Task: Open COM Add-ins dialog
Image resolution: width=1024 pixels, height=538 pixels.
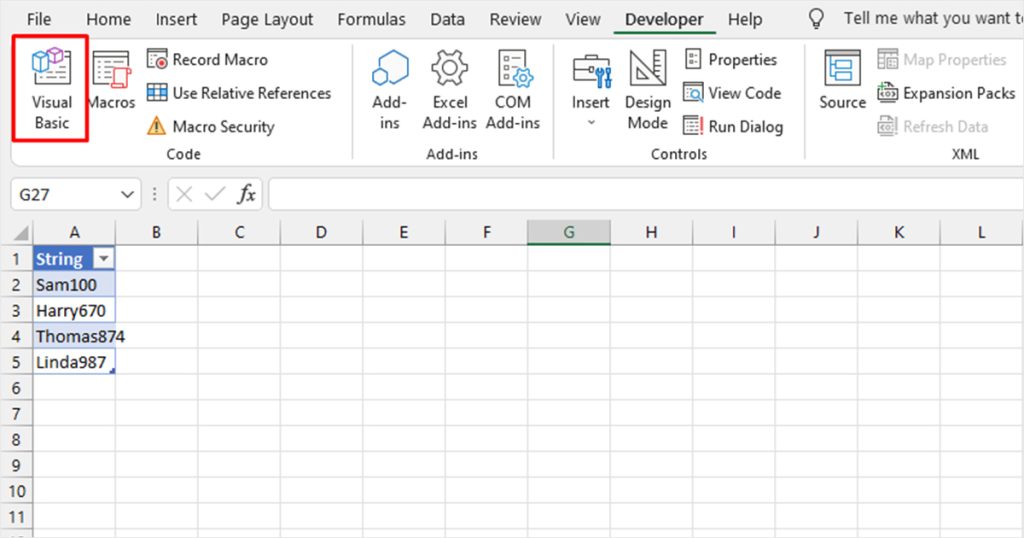Action: pyautogui.click(x=513, y=90)
